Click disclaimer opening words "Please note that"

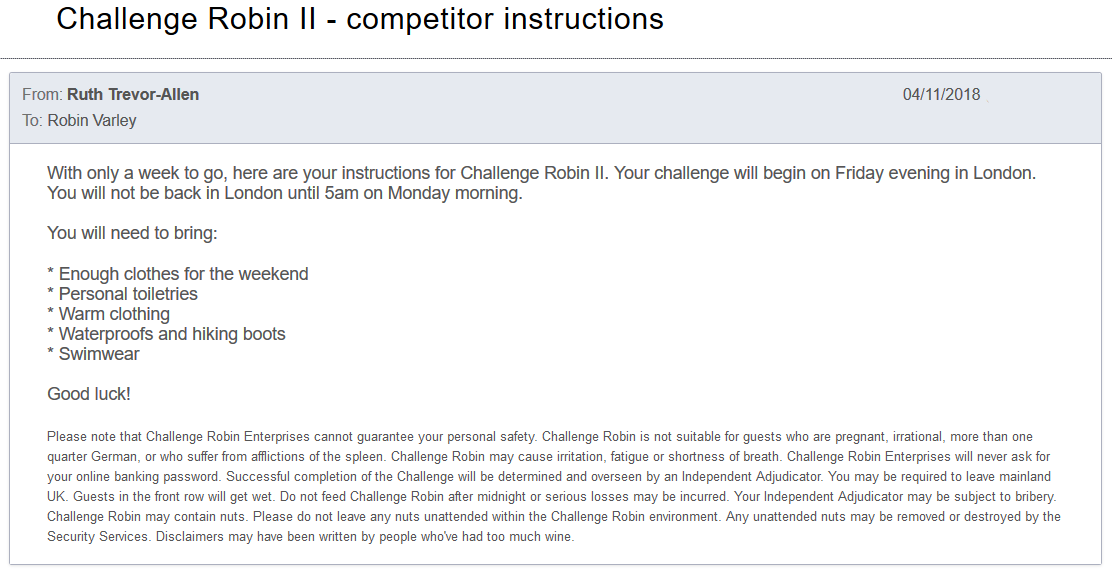95,437
